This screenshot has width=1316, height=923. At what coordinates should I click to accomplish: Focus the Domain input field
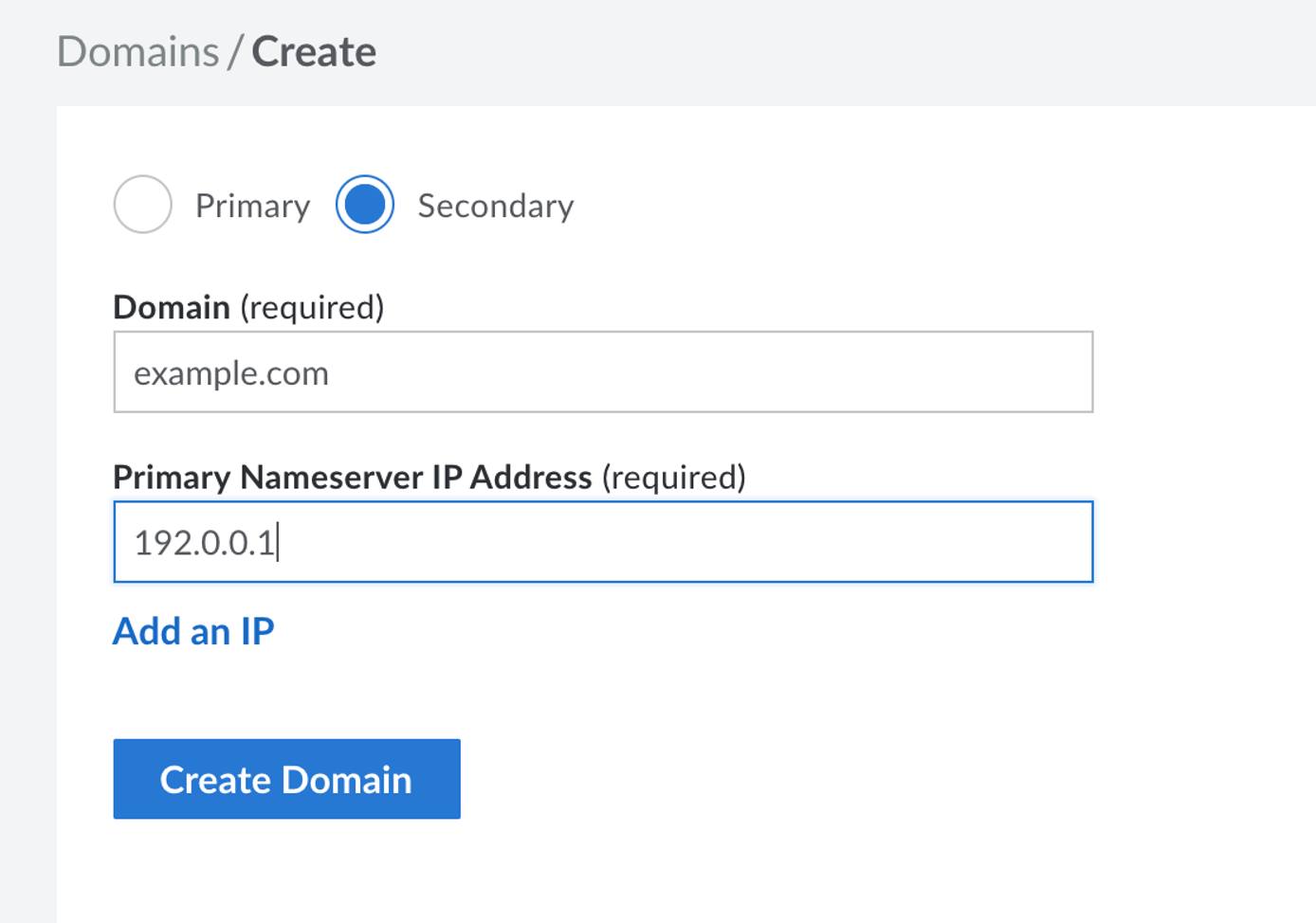click(x=602, y=372)
